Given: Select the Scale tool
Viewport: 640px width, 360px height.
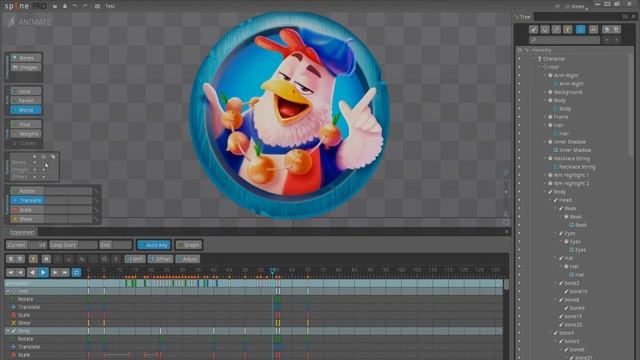Looking at the screenshot, I should coord(27,210).
